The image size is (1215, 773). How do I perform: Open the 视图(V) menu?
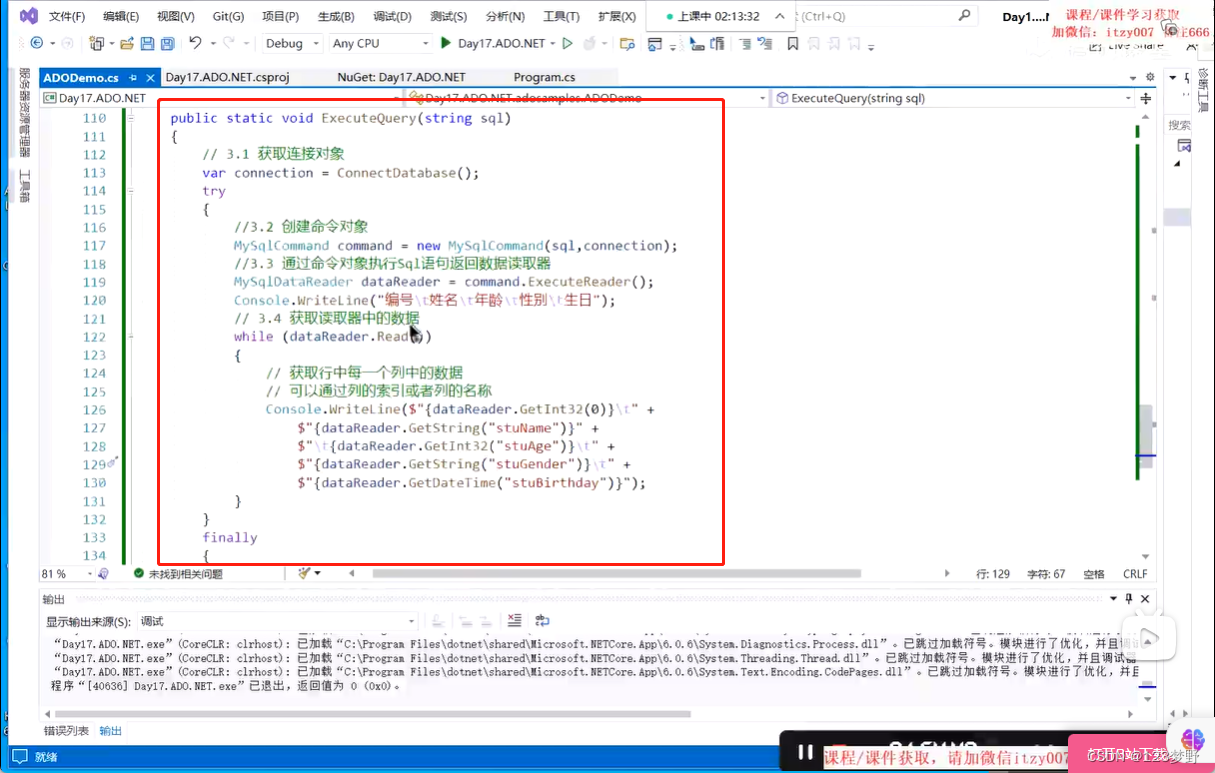(176, 16)
